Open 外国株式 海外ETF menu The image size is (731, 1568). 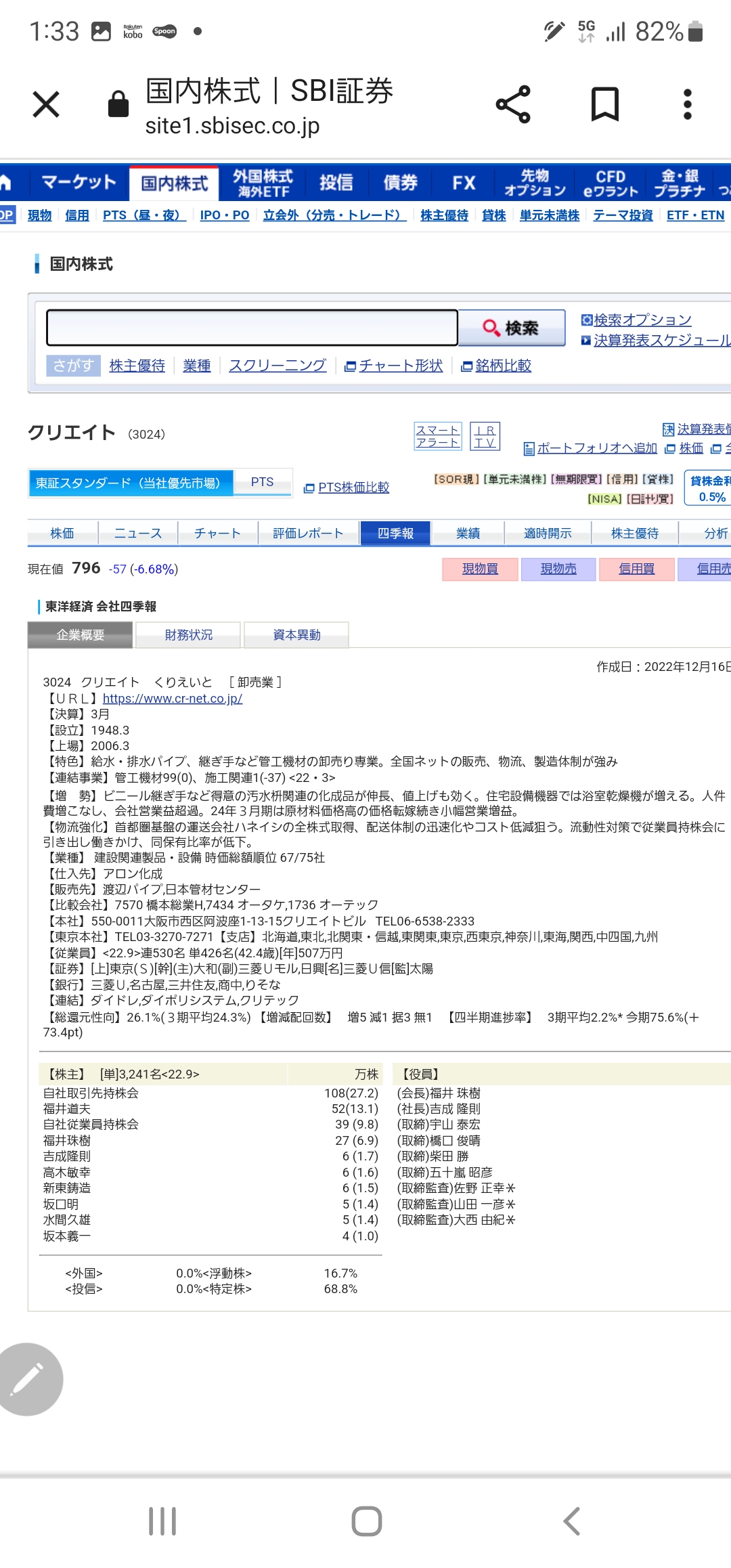(x=263, y=183)
